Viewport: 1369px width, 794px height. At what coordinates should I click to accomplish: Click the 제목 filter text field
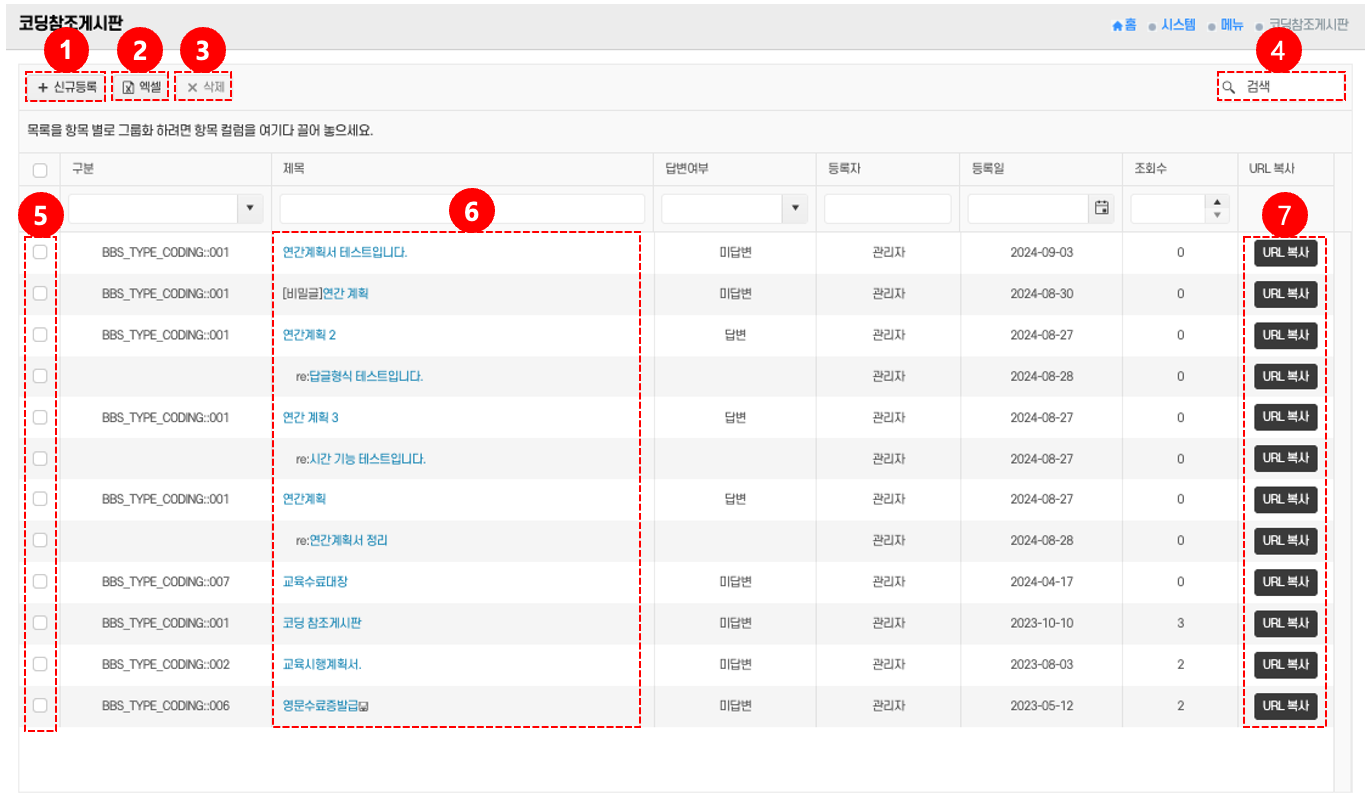point(461,208)
